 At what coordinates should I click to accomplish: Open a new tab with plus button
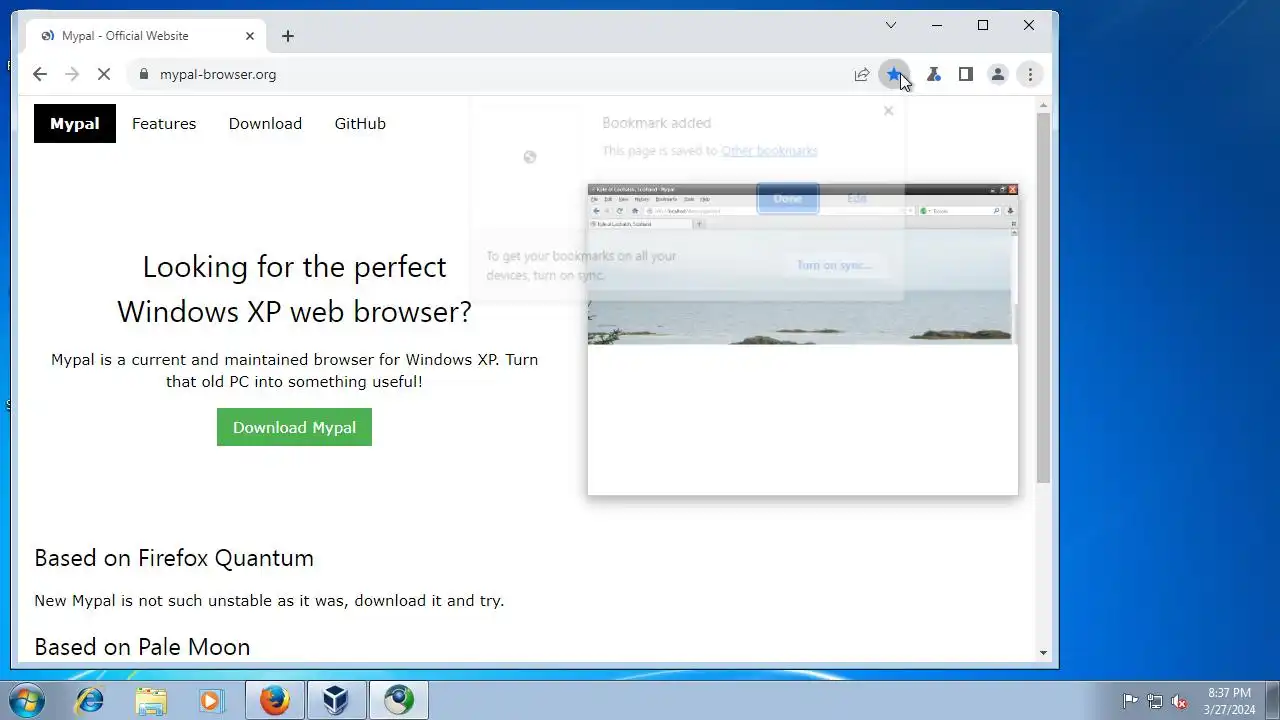tap(288, 36)
